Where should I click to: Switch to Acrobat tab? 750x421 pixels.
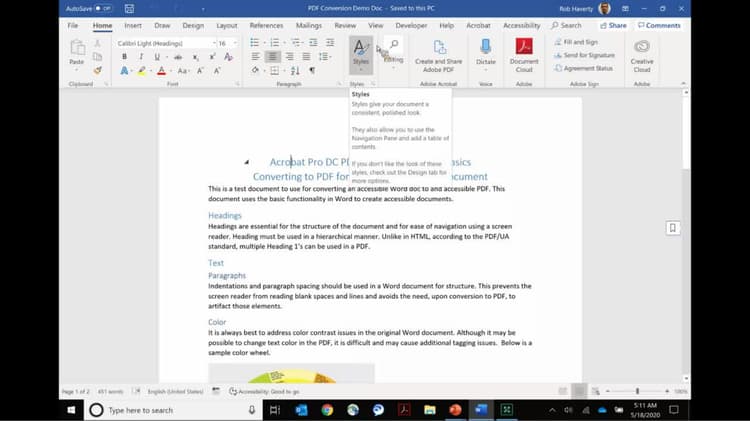(478, 25)
